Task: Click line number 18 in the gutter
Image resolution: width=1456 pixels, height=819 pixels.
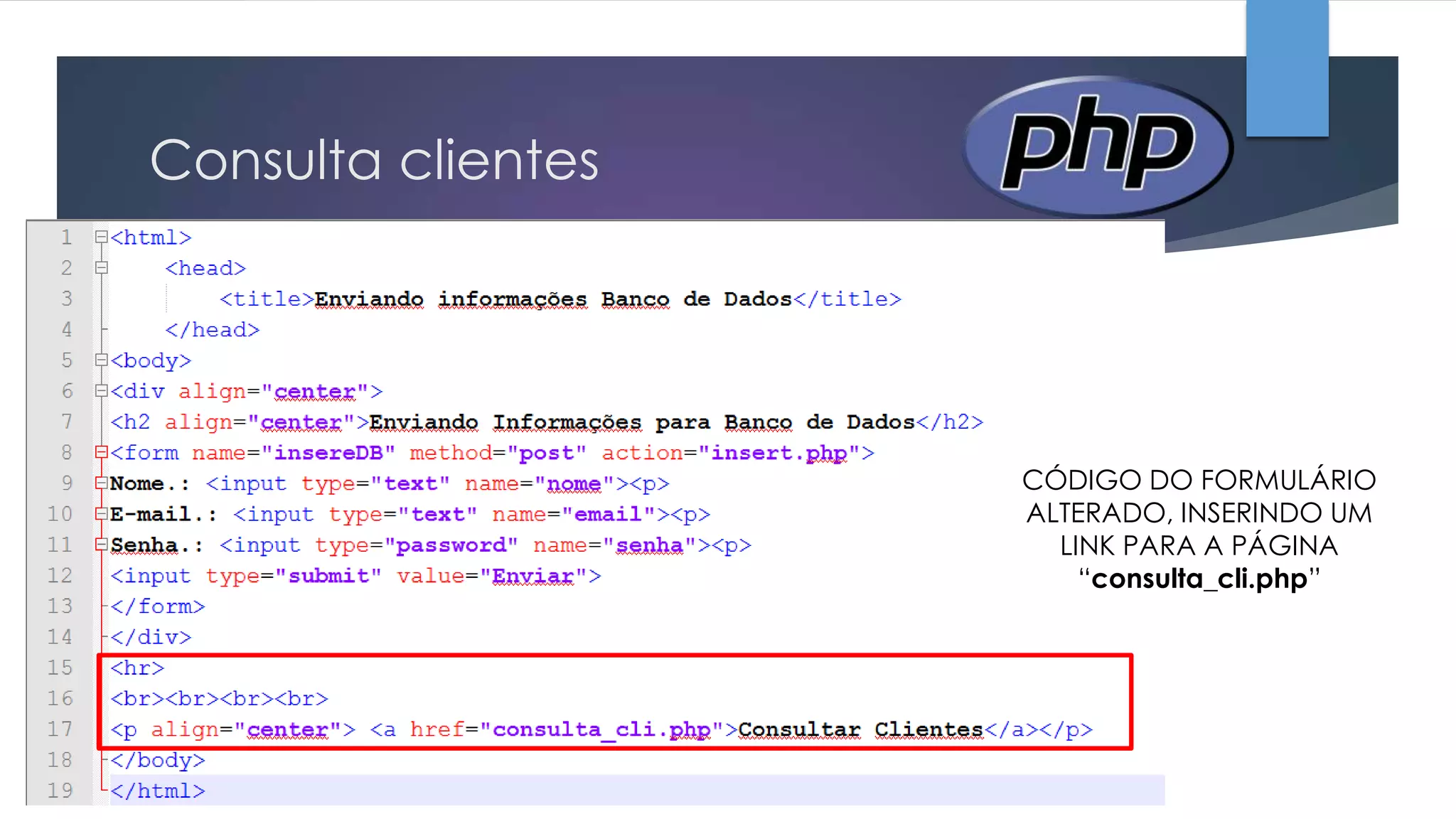Action: [x=60, y=759]
